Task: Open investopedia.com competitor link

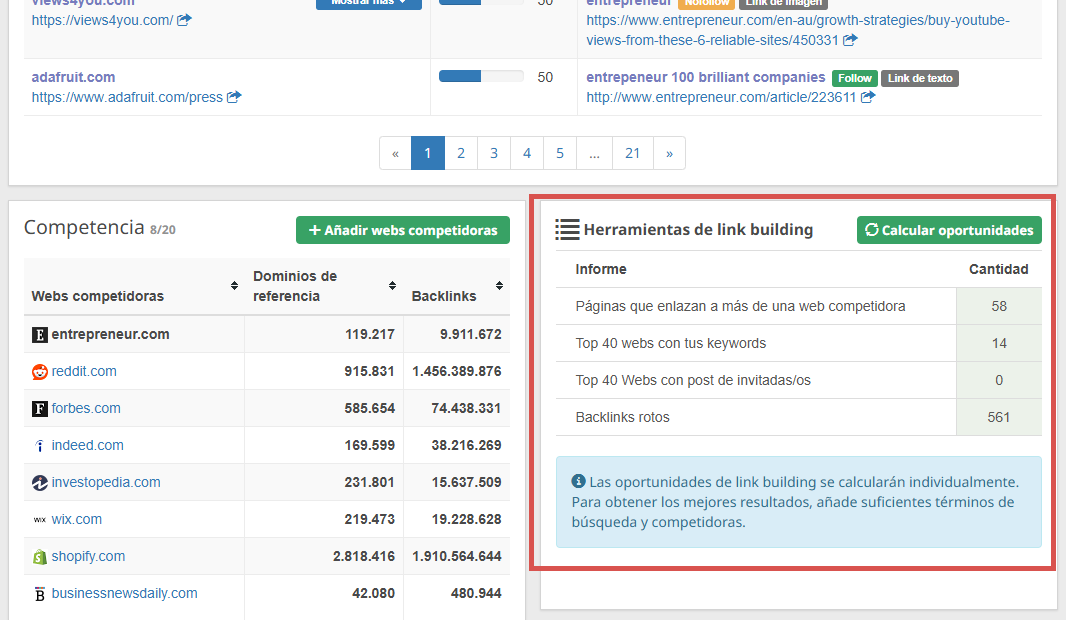Action: (106, 482)
